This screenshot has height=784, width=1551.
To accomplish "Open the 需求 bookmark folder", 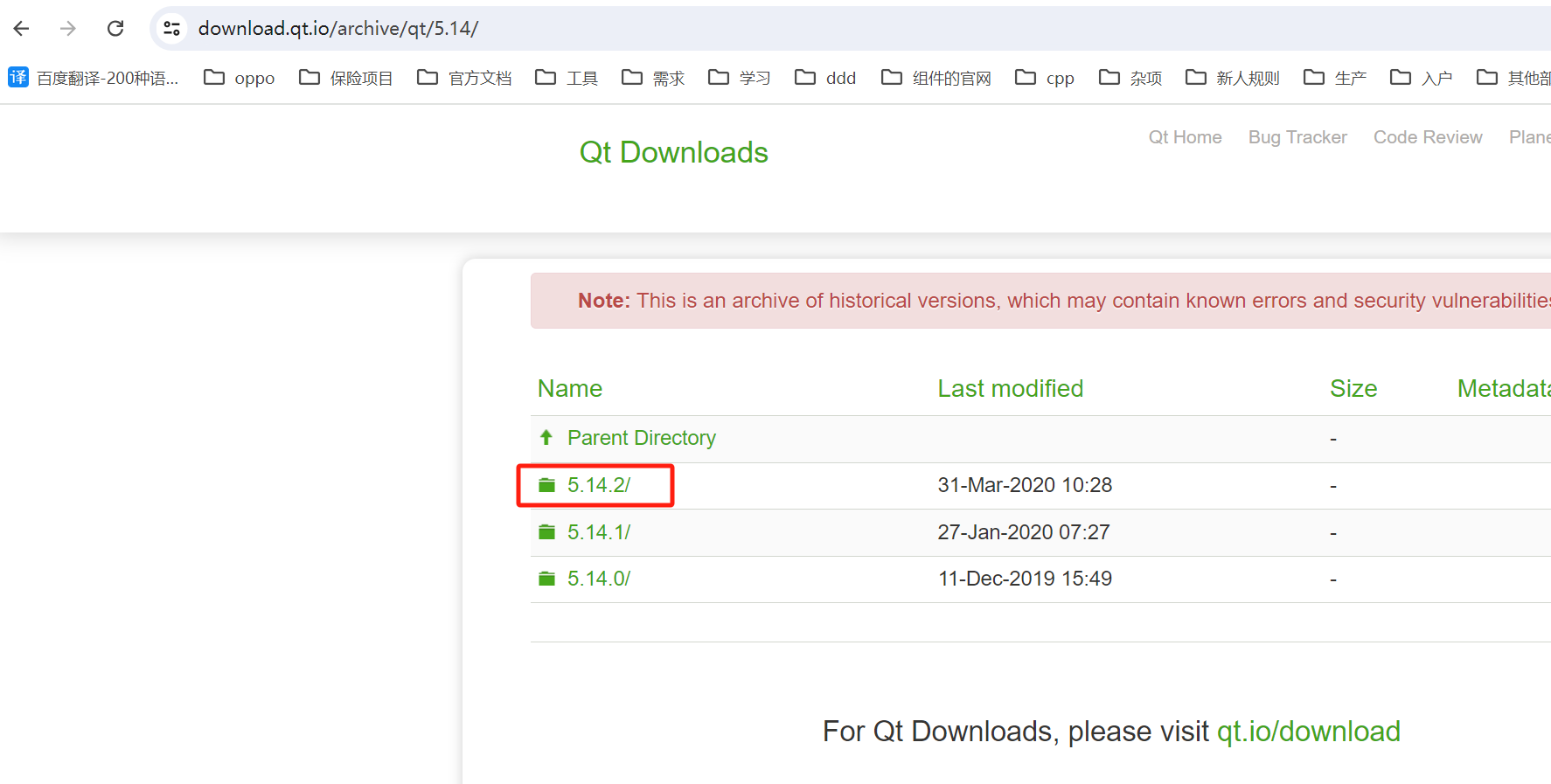I will pos(653,78).
